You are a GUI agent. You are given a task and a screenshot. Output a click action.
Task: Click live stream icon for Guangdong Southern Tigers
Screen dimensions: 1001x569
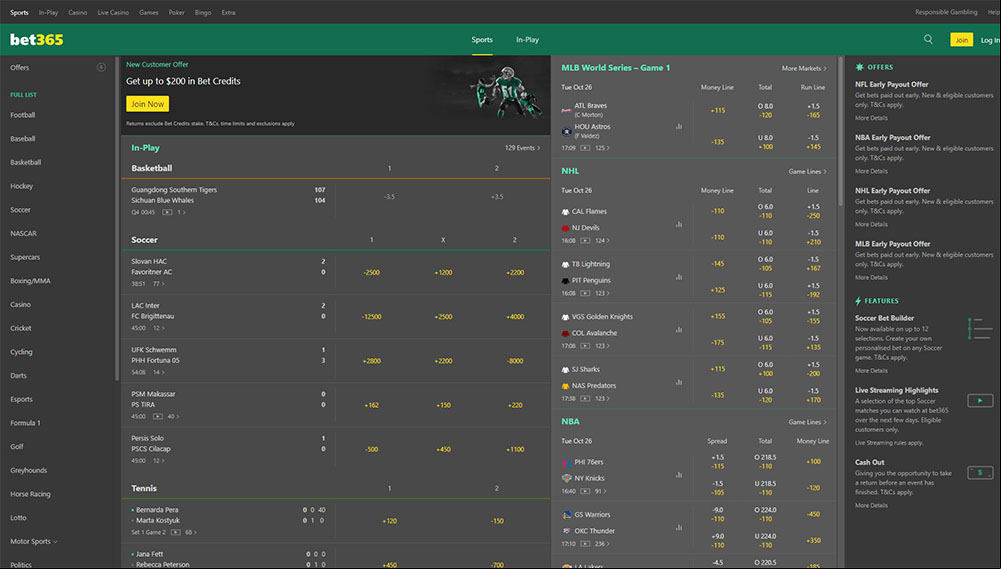pyautogui.click(x=167, y=212)
